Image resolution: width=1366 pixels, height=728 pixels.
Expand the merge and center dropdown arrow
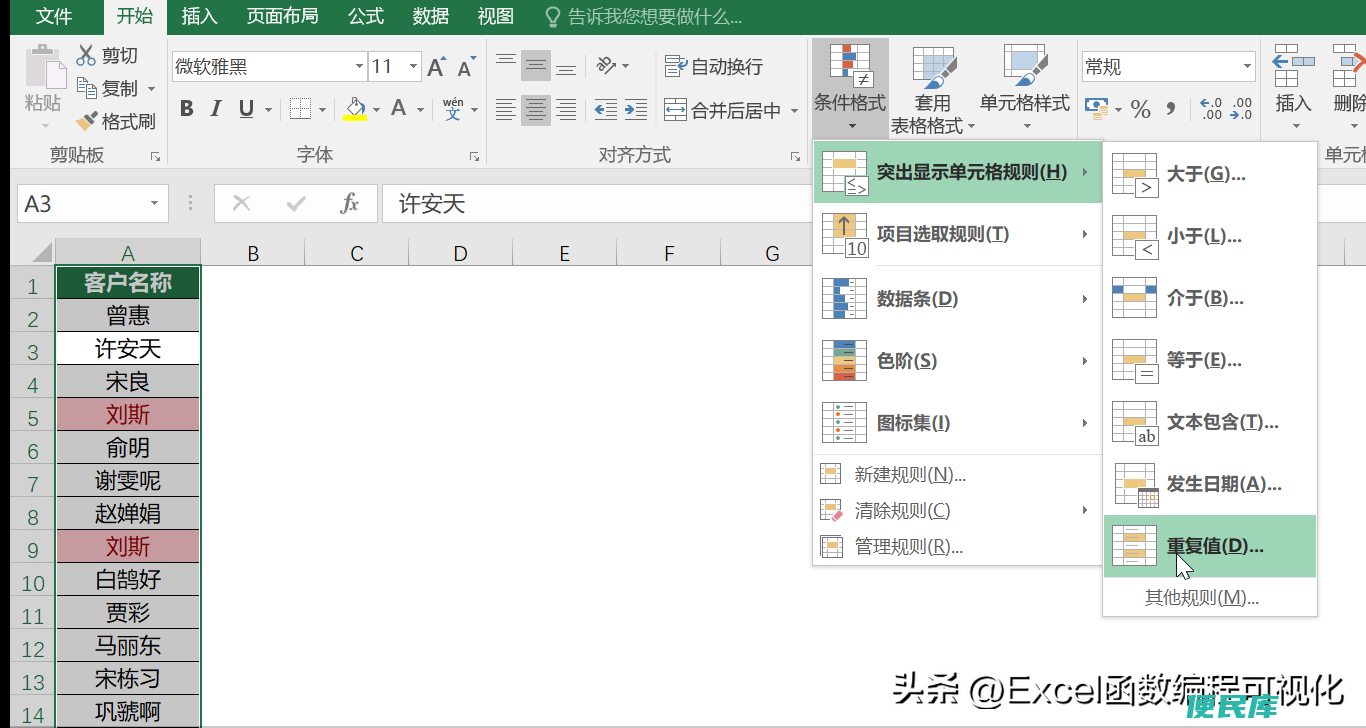click(x=794, y=110)
